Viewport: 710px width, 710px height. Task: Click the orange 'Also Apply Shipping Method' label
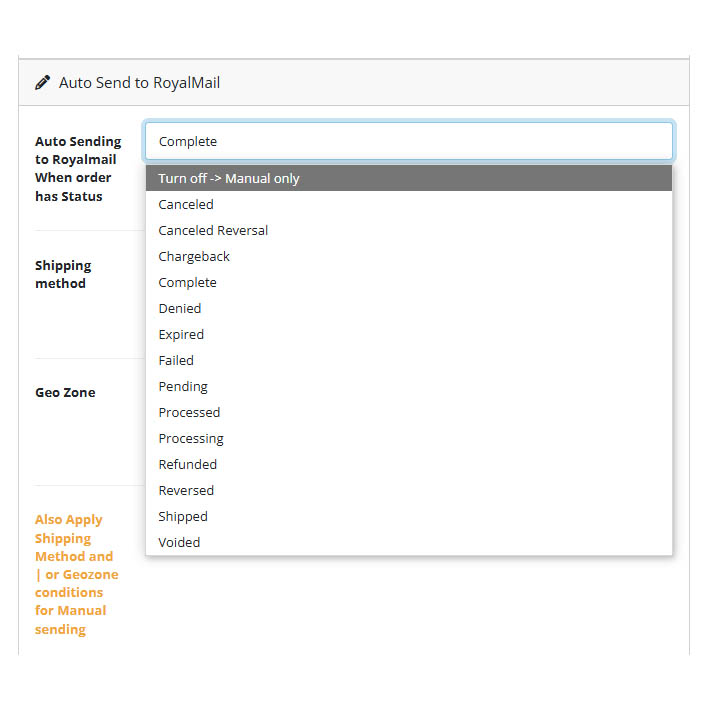77,575
